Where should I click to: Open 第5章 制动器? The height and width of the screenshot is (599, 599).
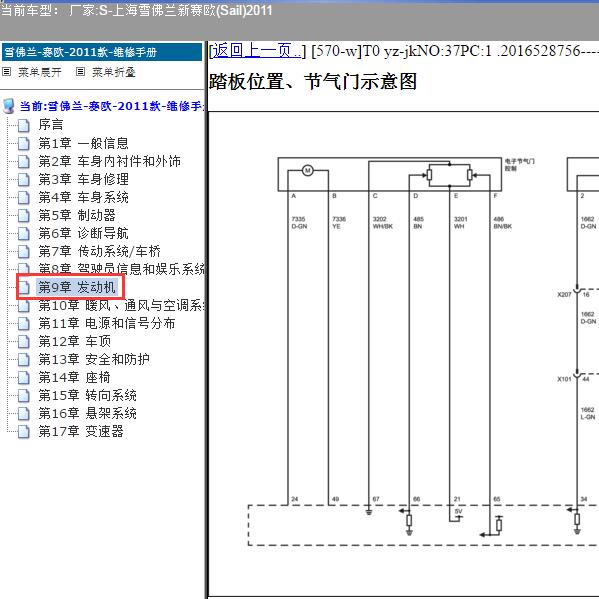point(77,215)
